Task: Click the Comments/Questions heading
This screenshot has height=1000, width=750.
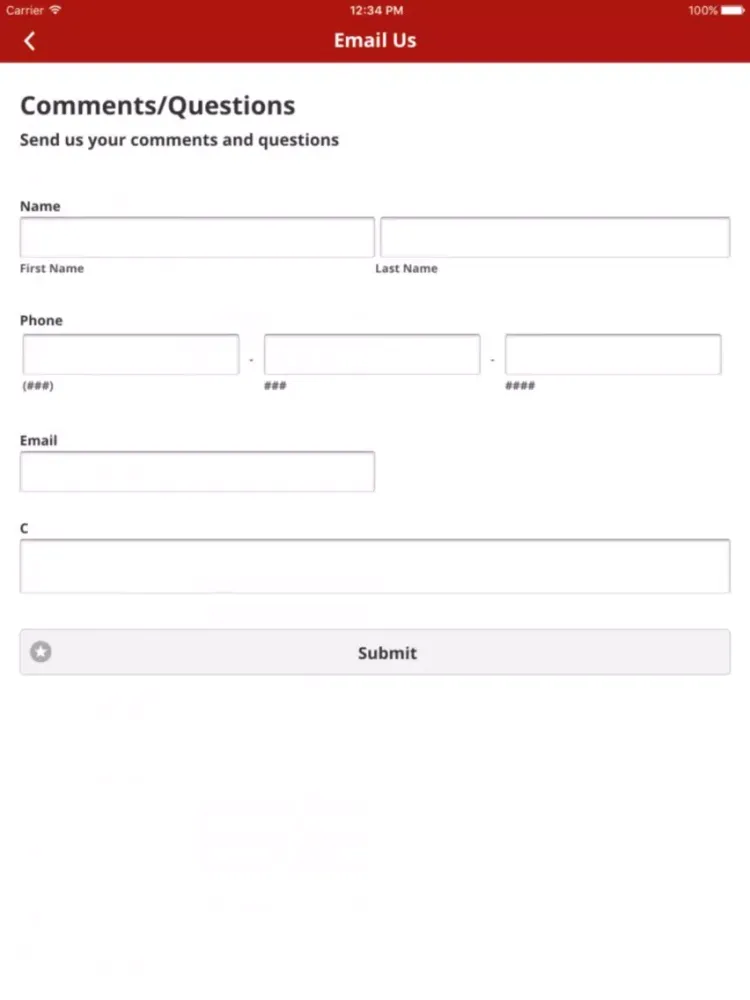Action: point(158,106)
